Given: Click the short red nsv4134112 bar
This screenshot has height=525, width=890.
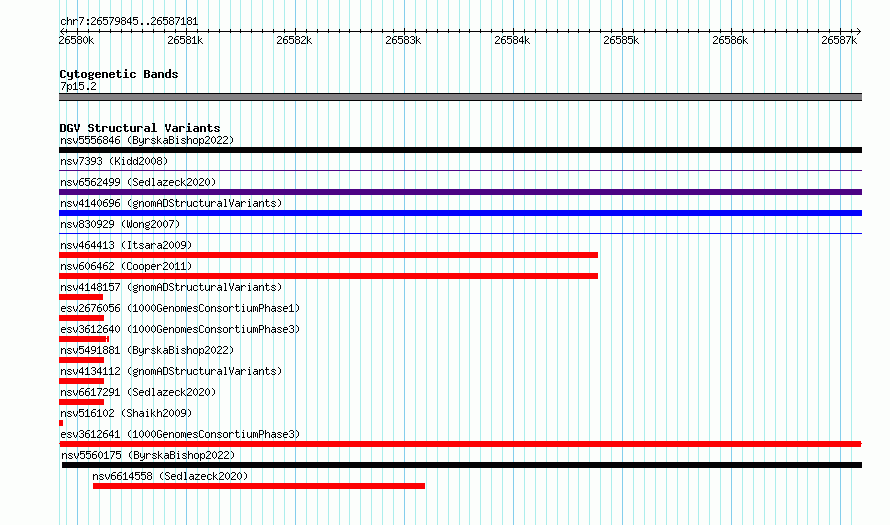Looking at the screenshot, I should (82, 381).
